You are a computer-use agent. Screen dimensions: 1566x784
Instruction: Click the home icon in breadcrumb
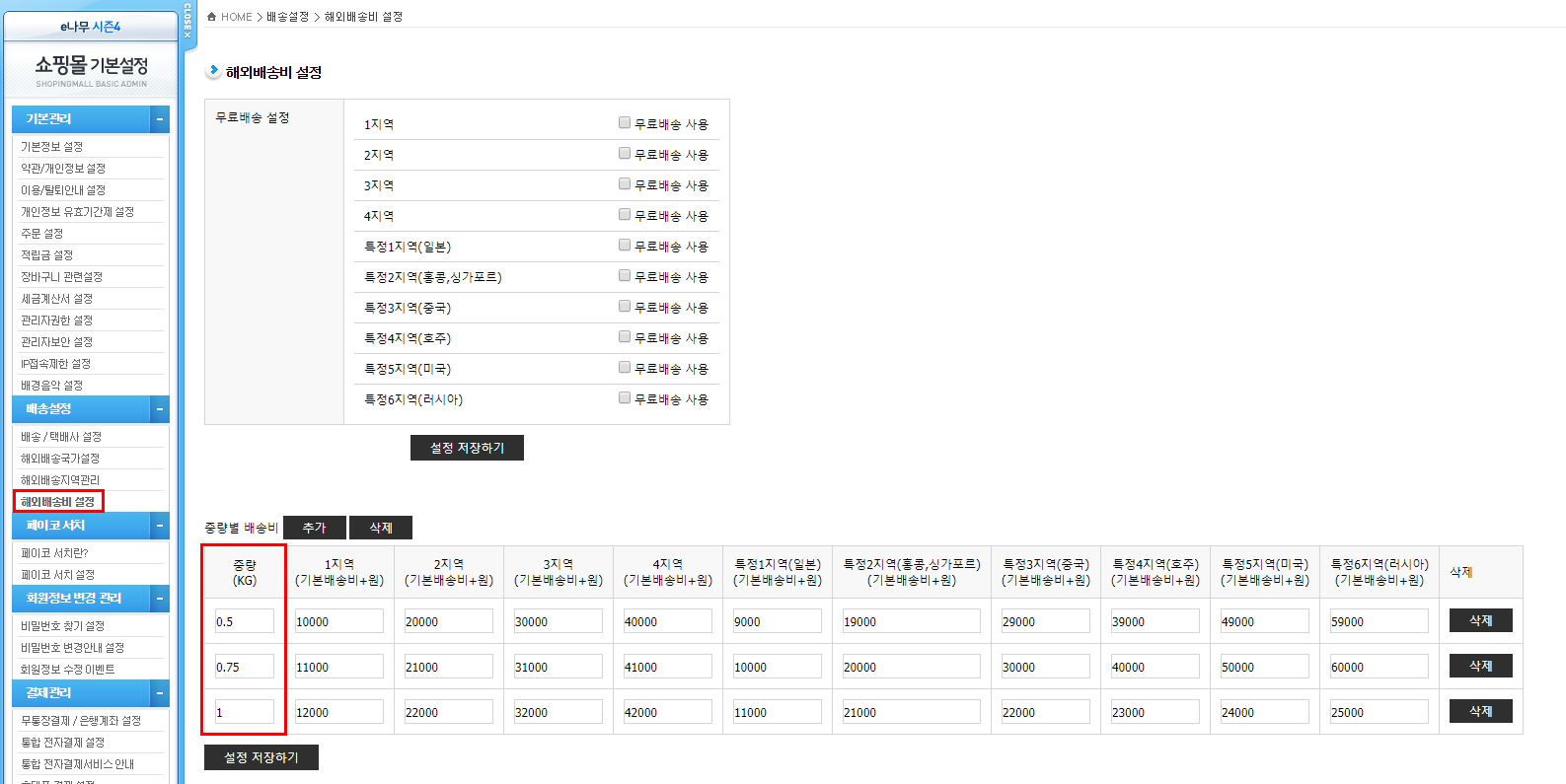[x=211, y=17]
